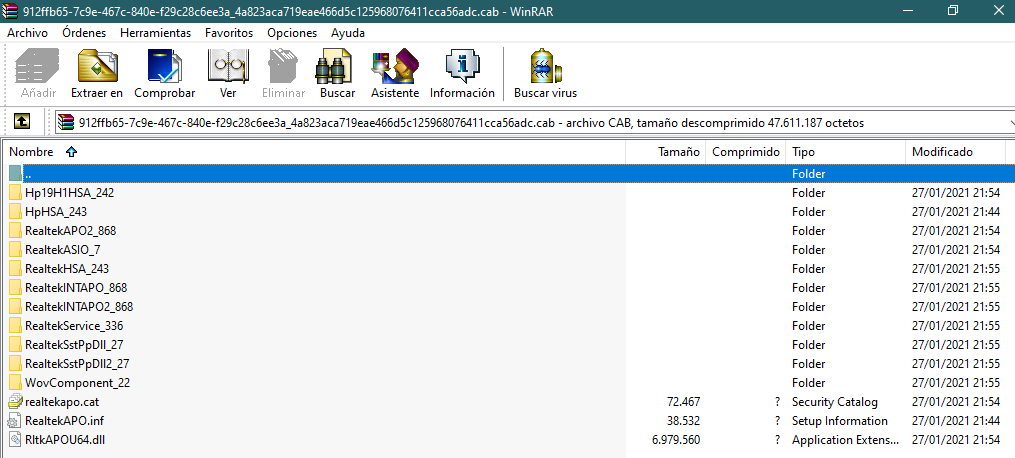This screenshot has height=458, width=1015.
Task: Click the WinRAR title bar app icon
Action: (10, 11)
